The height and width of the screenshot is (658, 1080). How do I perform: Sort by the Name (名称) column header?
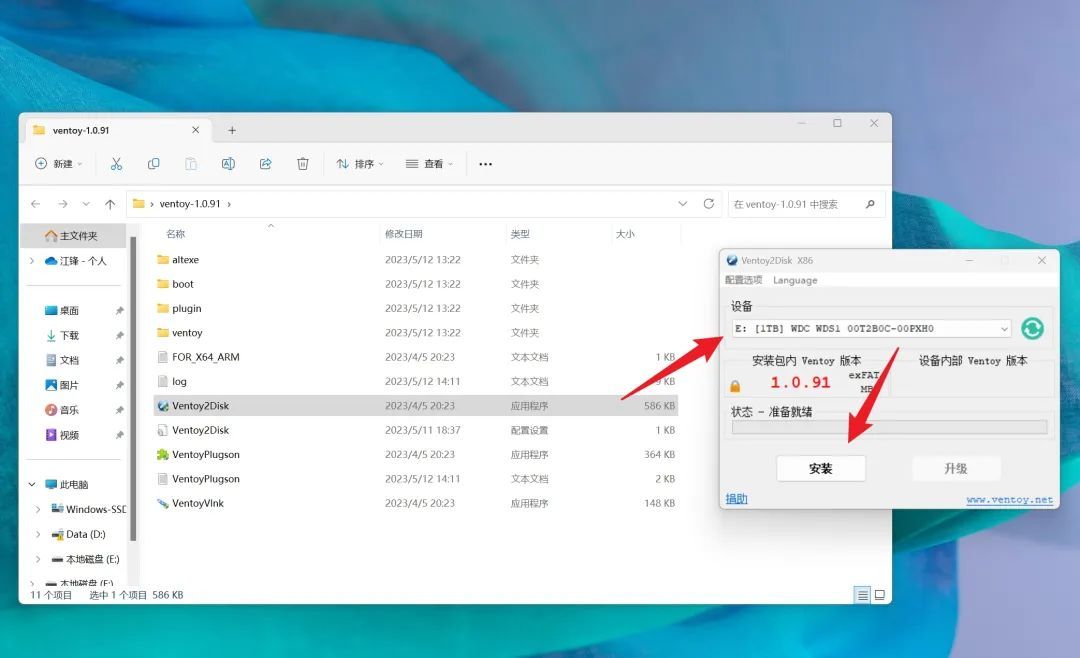click(x=176, y=234)
